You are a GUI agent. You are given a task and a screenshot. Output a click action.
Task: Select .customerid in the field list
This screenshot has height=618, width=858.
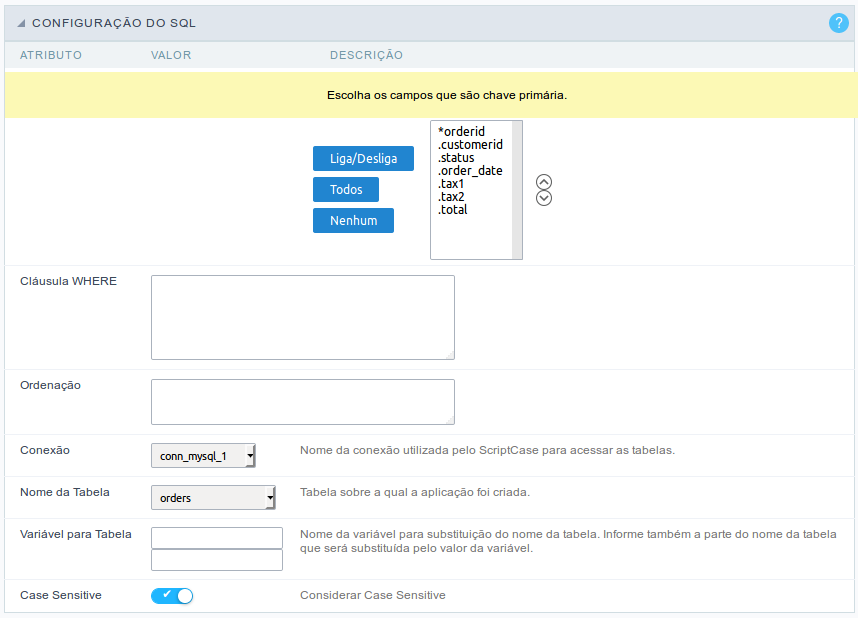pyautogui.click(x=470, y=145)
